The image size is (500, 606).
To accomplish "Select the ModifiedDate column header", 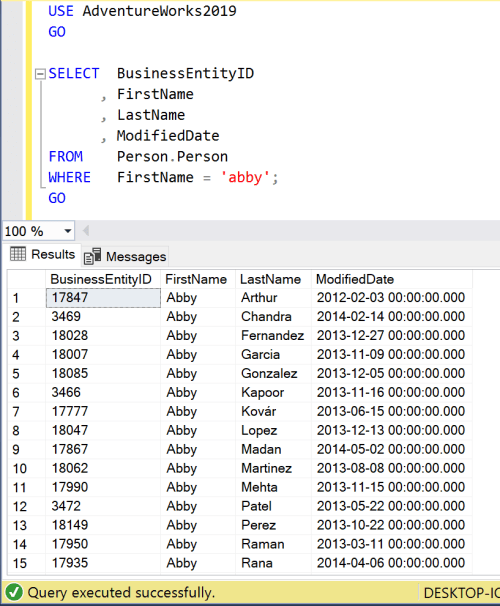I will tap(391, 279).
